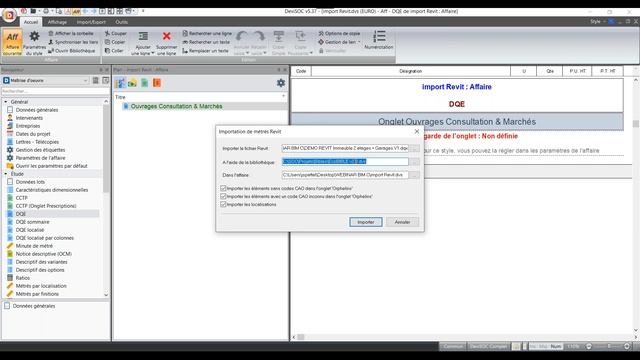This screenshot has height=360, width=640.
Task: Click the Copier command
Action: [x=115, y=42]
